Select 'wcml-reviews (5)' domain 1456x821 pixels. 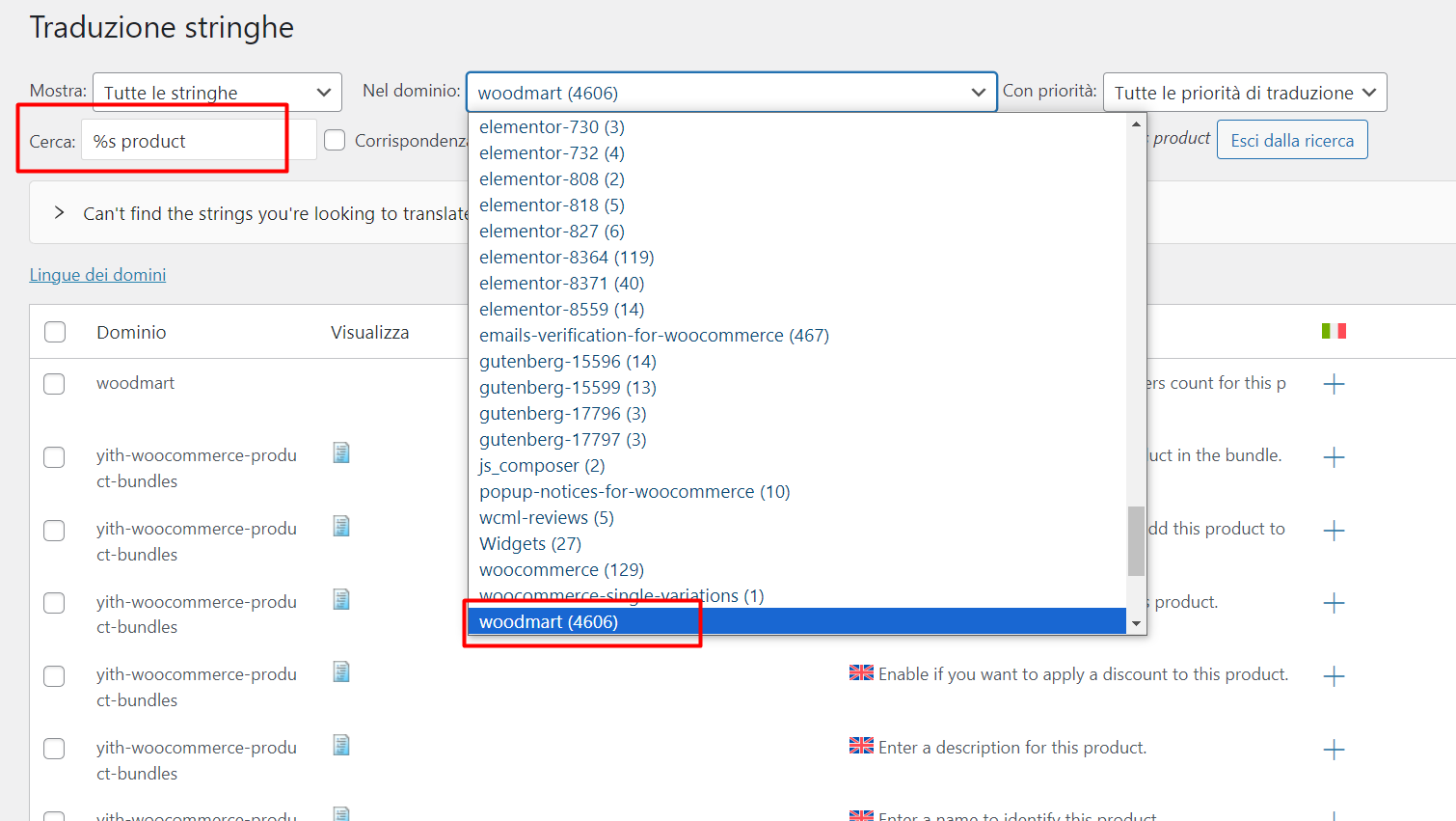[797, 518]
